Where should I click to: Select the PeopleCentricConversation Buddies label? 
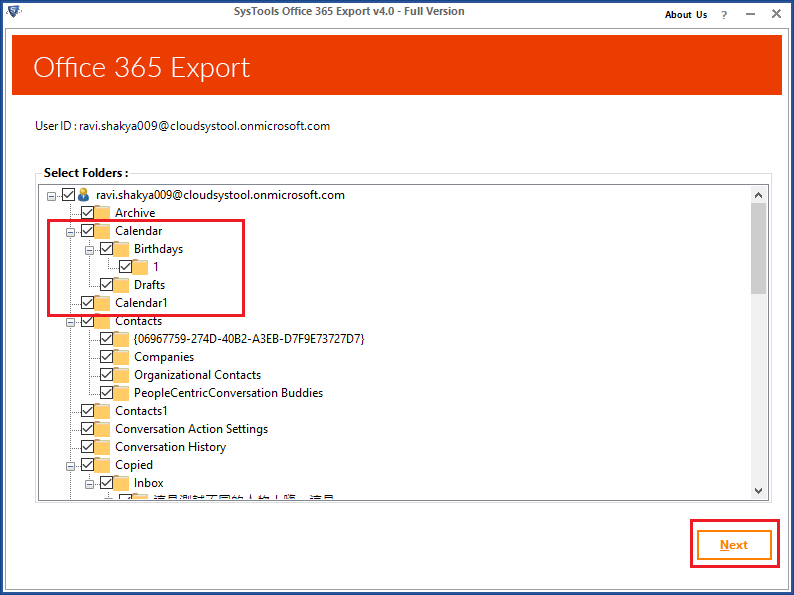[228, 393]
